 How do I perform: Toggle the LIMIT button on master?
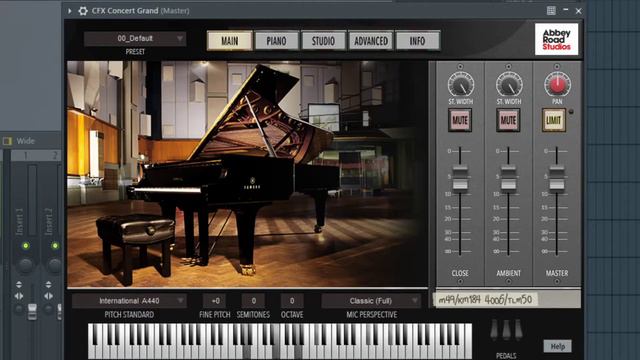pos(554,120)
